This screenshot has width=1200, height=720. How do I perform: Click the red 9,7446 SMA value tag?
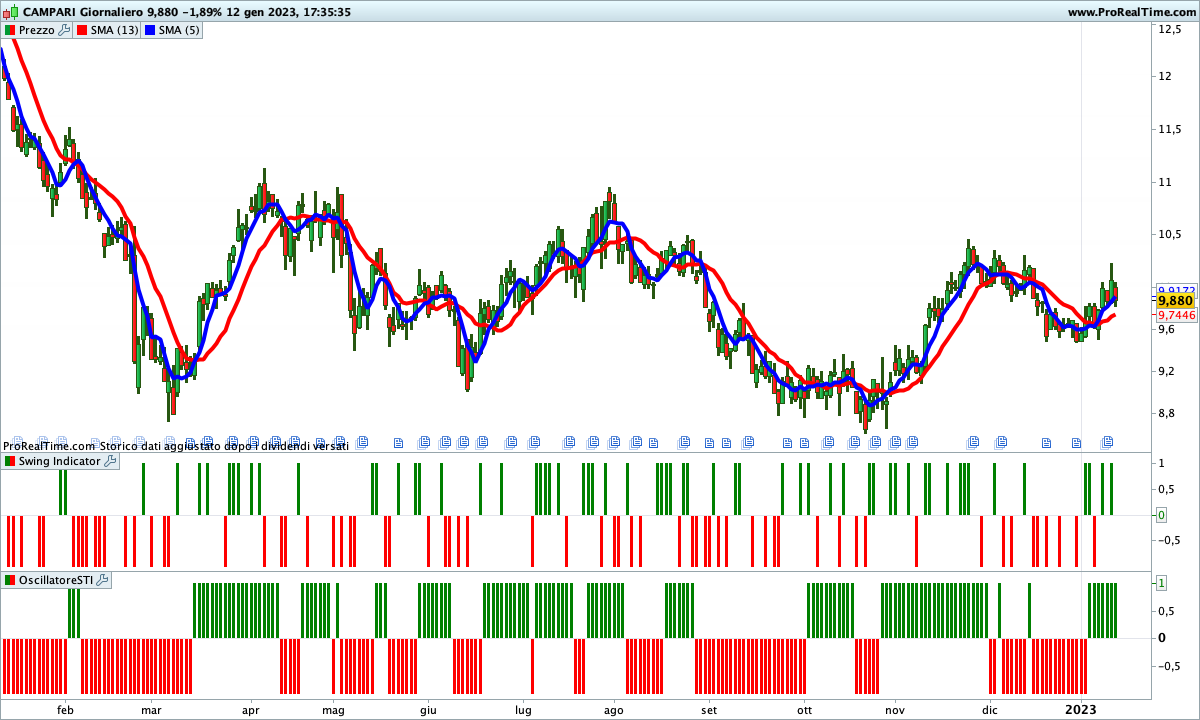click(1176, 315)
